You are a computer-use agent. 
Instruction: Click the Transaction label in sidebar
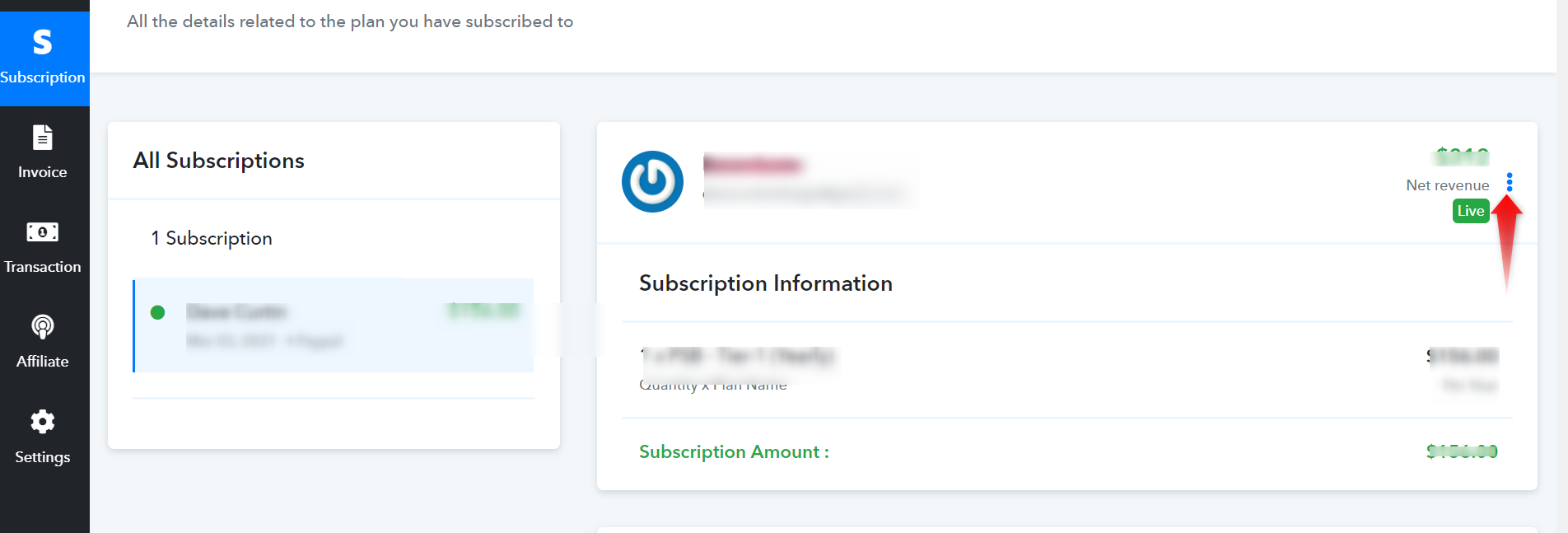coord(43,267)
